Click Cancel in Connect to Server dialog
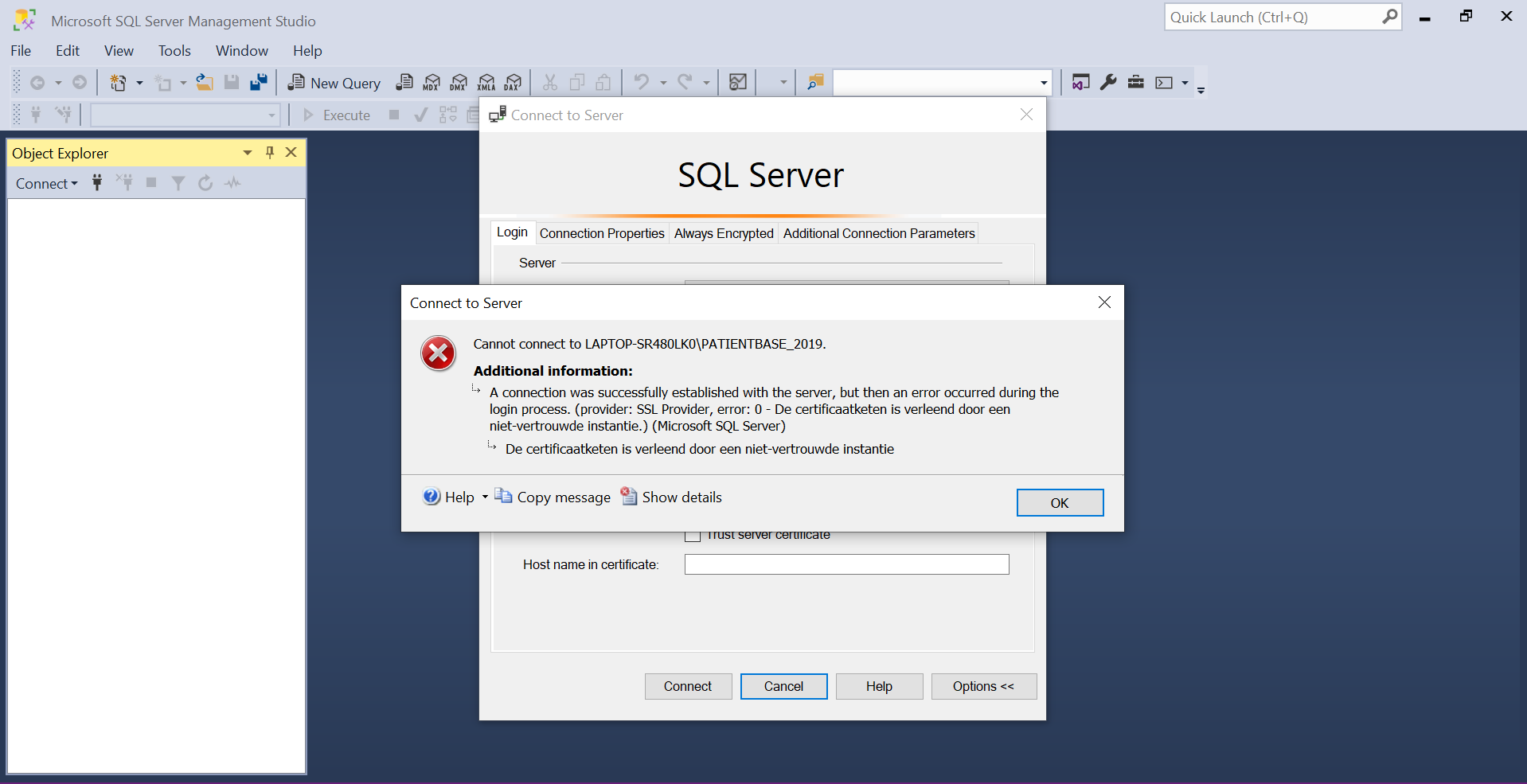The width and height of the screenshot is (1527, 784). click(x=783, y=686)
